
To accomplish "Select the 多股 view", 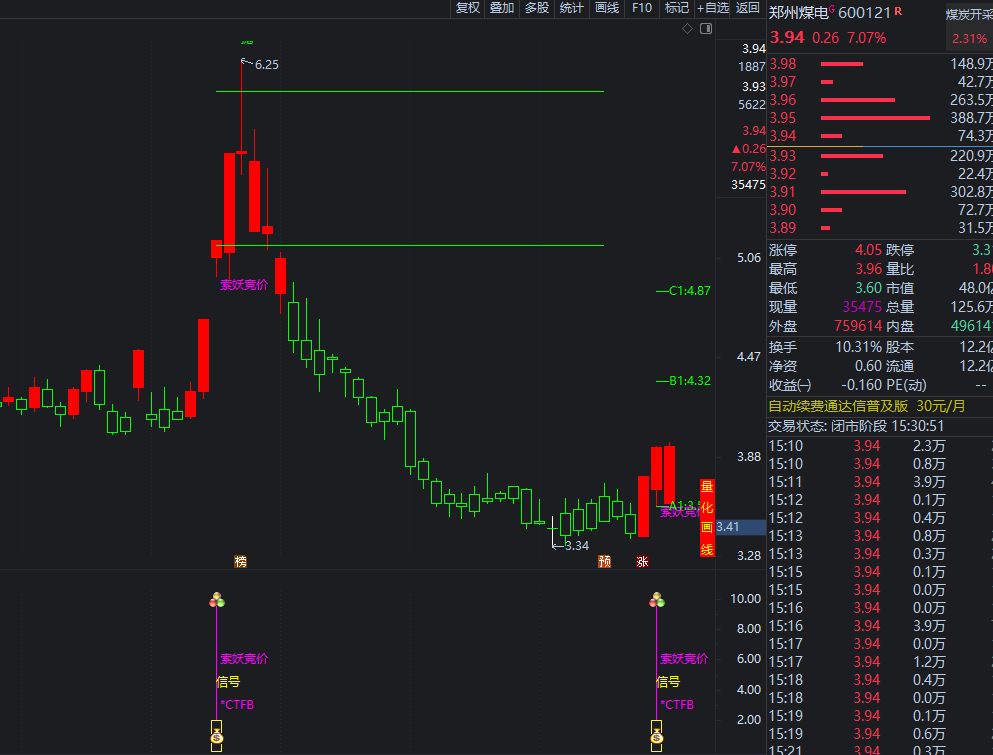I will pyautogui.click(x=537, y=8).
